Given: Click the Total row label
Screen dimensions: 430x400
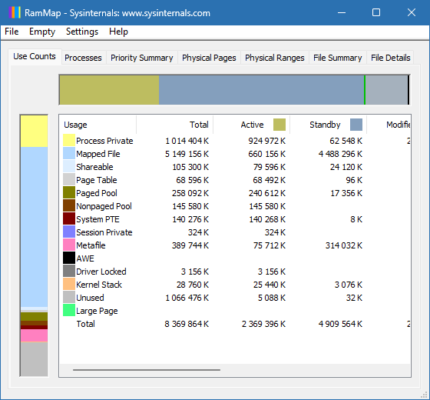Looking at the screenshot, I should tap(86, 324).
